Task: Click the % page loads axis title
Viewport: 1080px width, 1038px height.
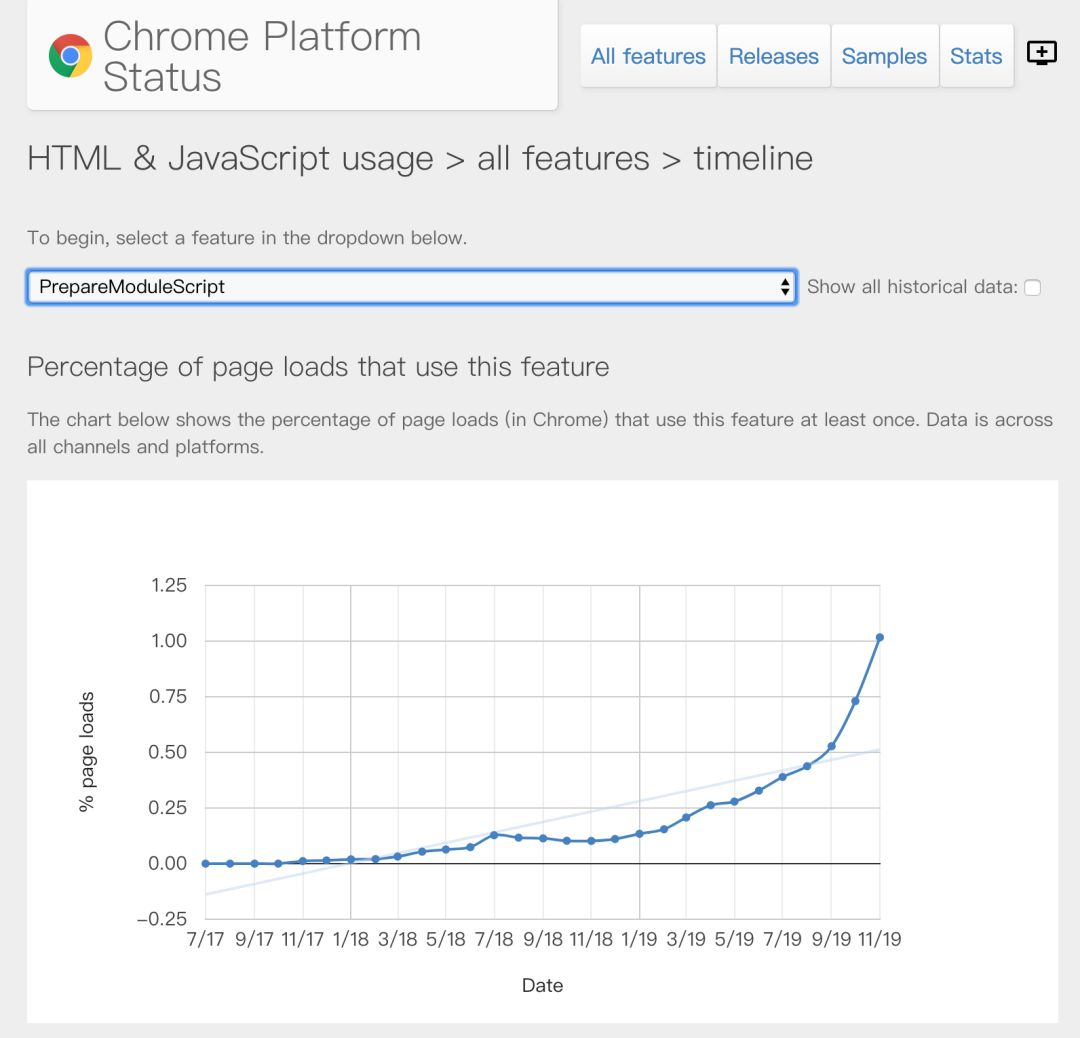Action: (88, 751)
